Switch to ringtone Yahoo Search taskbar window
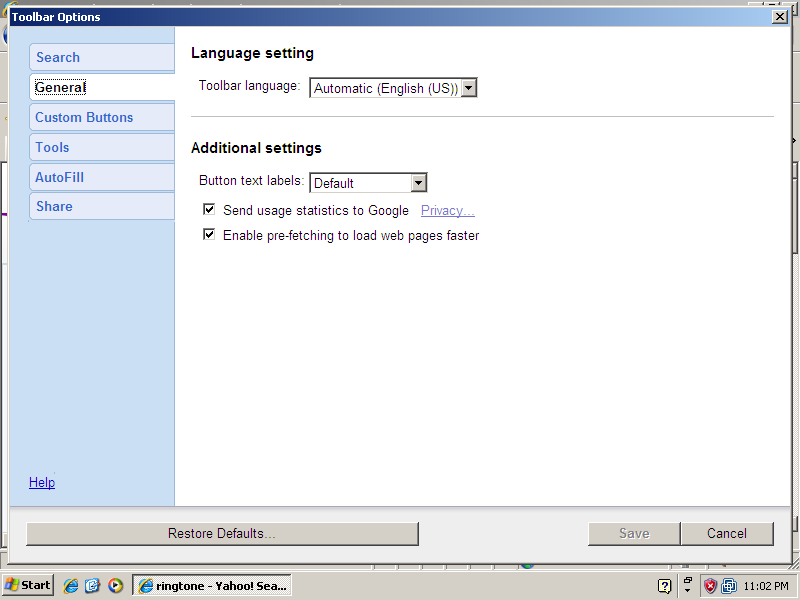The image size is (800, 600). click(212, 585)
